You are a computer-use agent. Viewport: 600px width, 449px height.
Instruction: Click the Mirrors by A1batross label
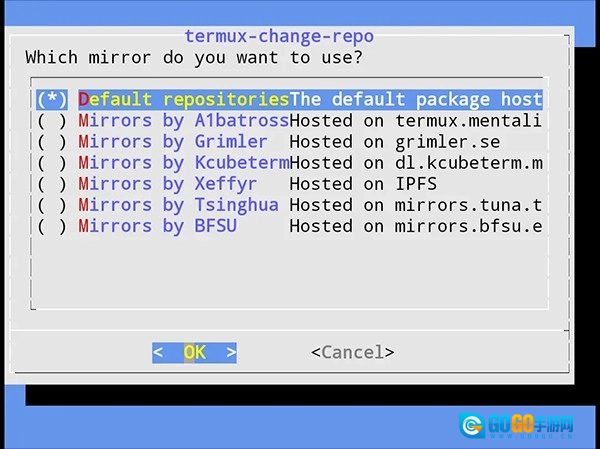(183, 121)
